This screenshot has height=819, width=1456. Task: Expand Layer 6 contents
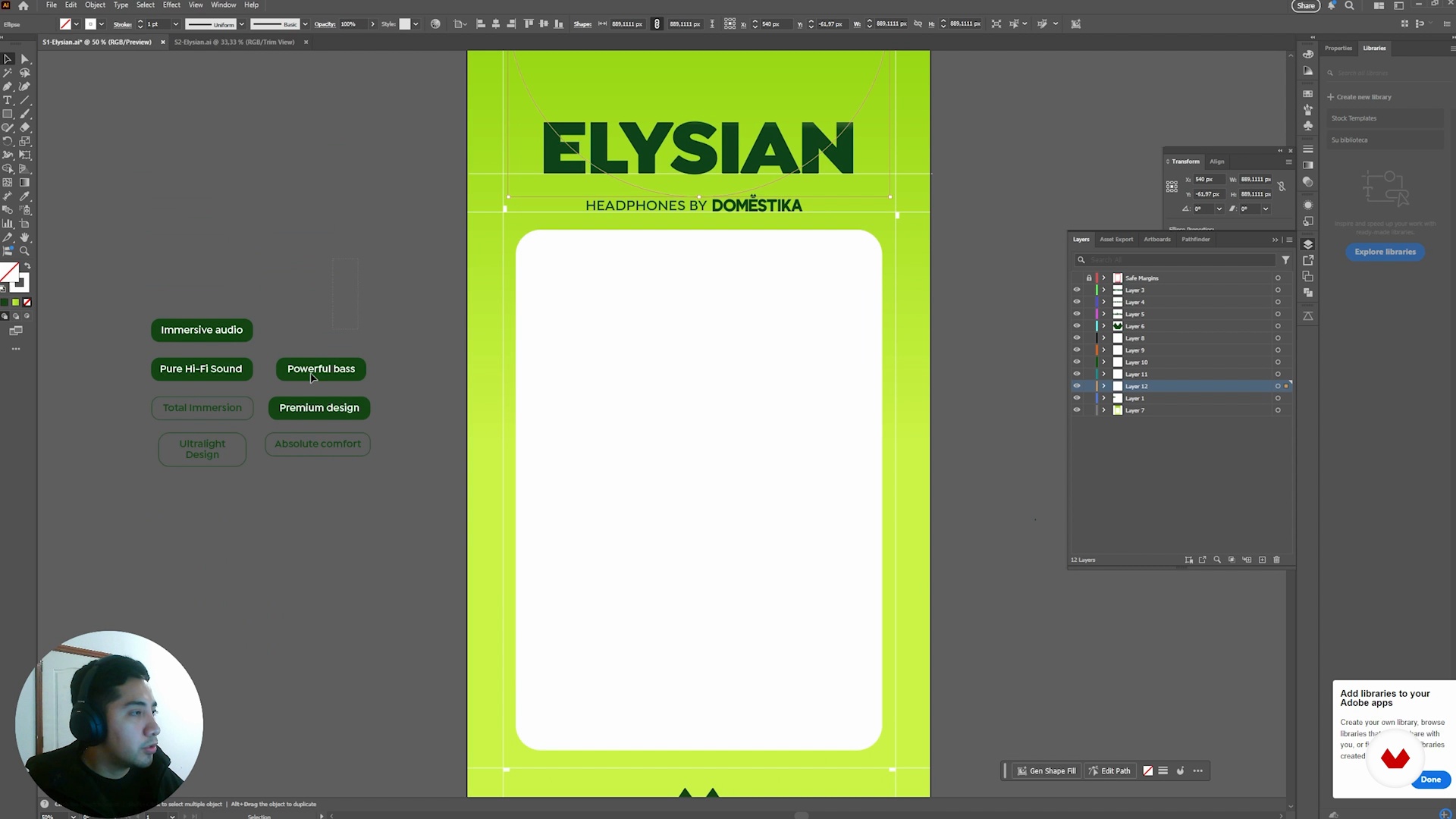pyautogui.click(x=1103, y=326)
